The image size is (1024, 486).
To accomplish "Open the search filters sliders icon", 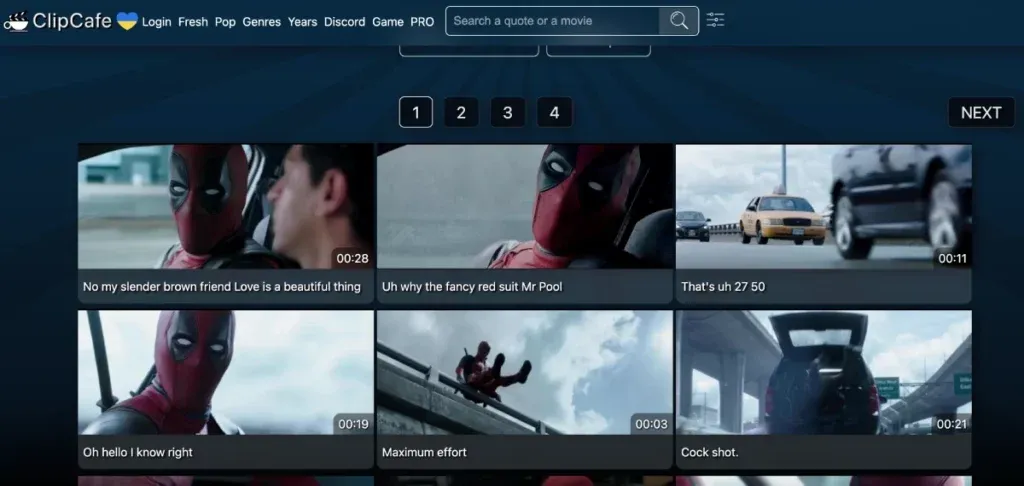I will coord(715,20).
